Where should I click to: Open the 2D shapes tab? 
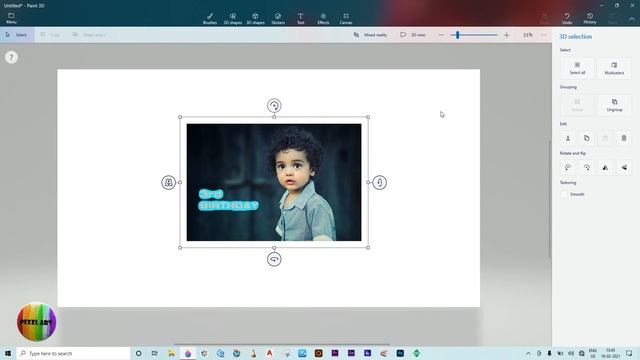pyautogui.click(x=233, y=18)
